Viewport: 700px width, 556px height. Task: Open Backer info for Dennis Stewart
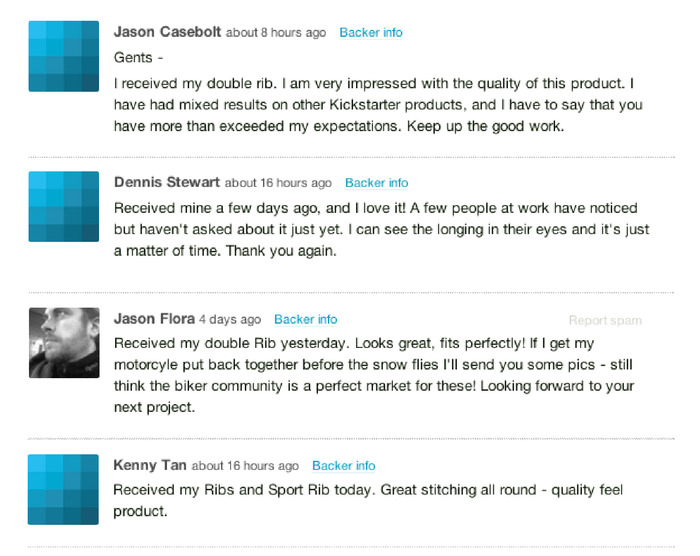377,183
